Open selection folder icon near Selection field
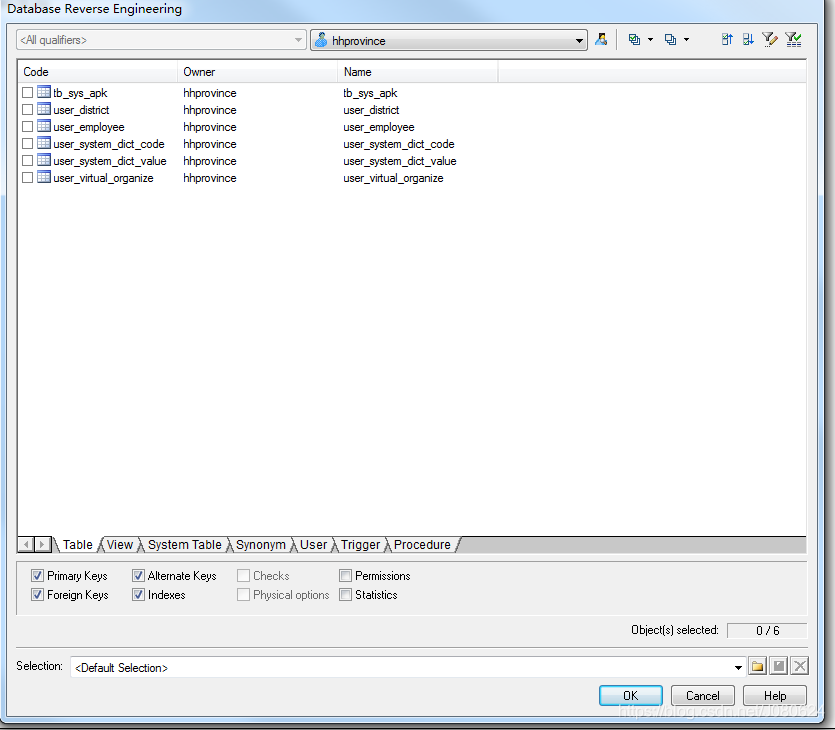835x730 pixels. pyautogui.click(x=757, y=666)
